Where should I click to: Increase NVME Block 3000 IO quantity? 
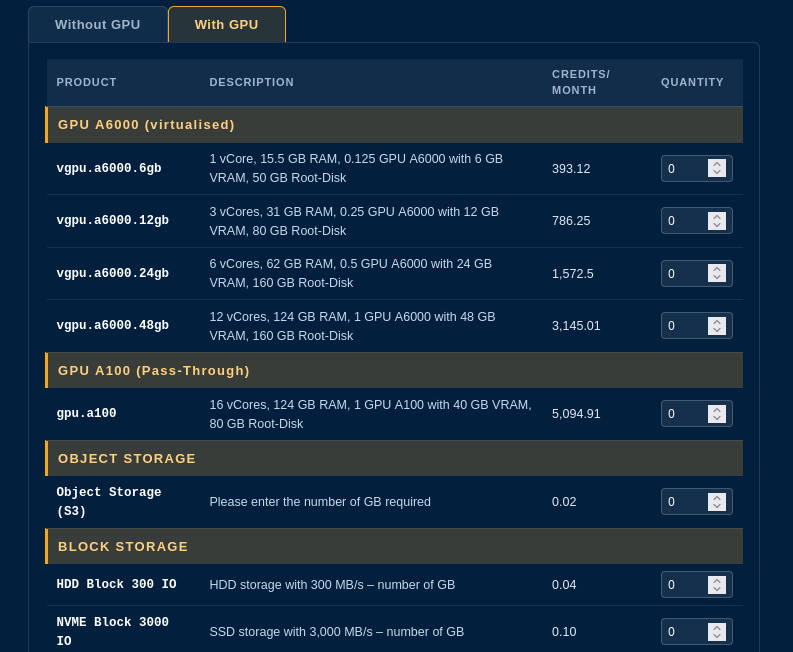click(x=717, y=627)
